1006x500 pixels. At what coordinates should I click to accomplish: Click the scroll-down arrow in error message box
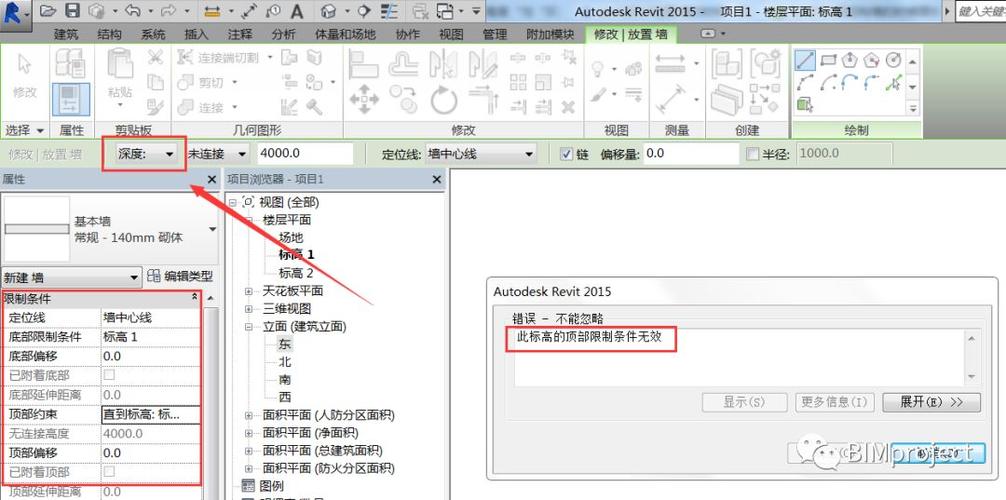971,376
